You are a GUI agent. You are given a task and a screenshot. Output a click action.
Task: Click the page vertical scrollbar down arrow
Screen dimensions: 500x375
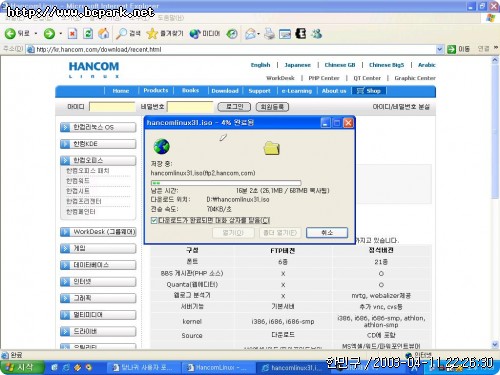tap(495, 344)
